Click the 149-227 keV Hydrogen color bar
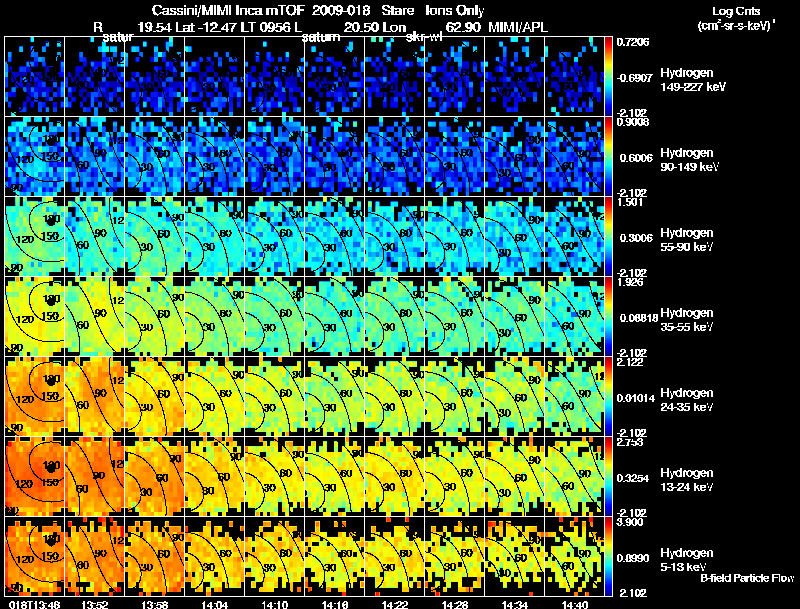The image size is (800, 609). pyautogui.click(x=608, y=77)
